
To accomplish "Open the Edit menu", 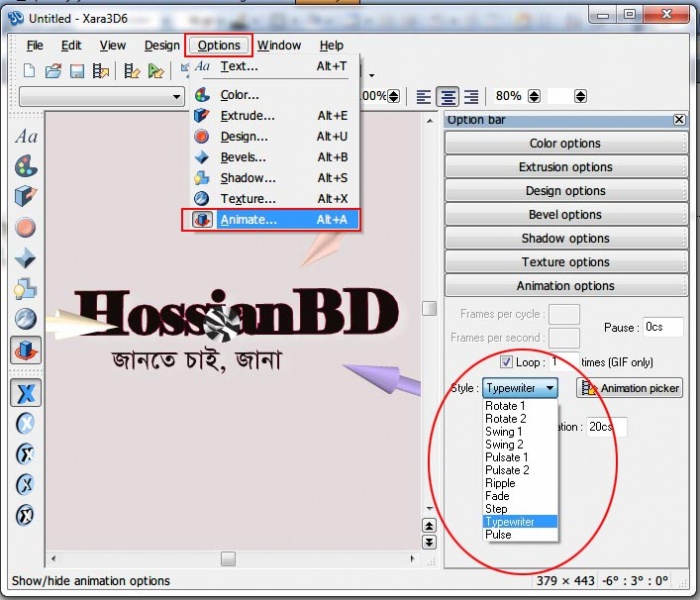I will coord(71,46).
